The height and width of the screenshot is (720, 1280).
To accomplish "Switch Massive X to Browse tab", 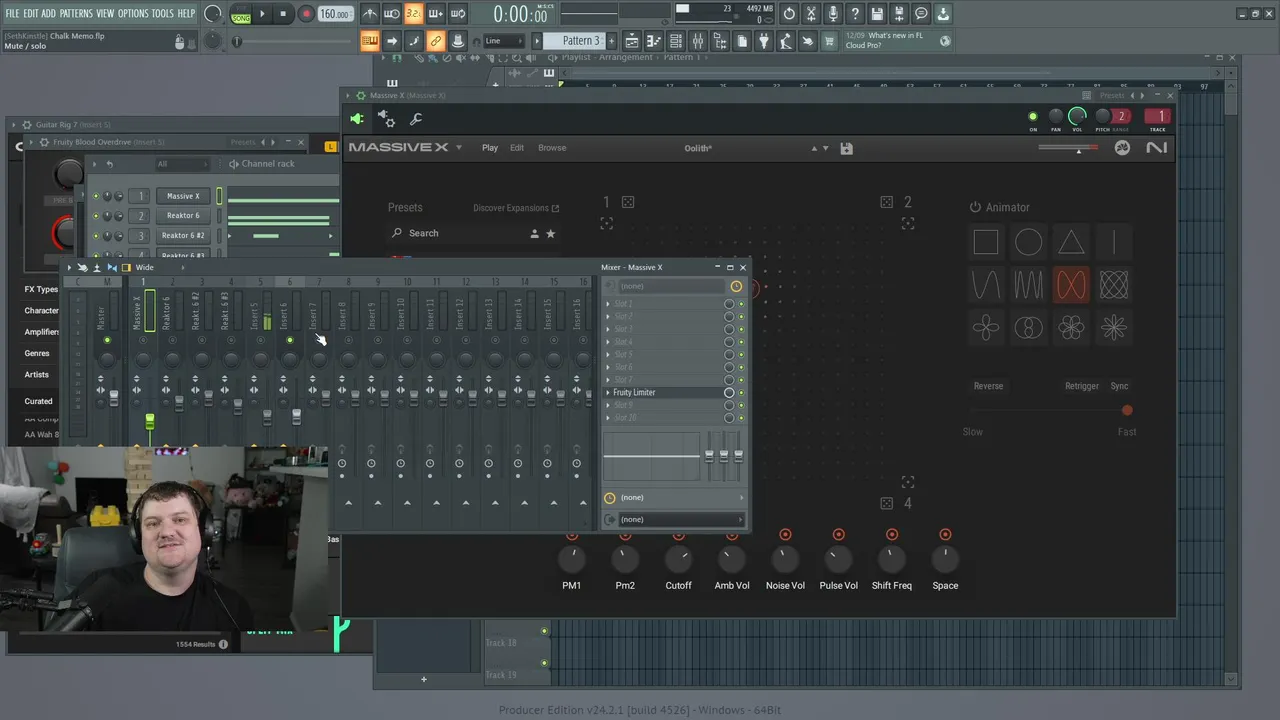I will (x=552, y=148).
